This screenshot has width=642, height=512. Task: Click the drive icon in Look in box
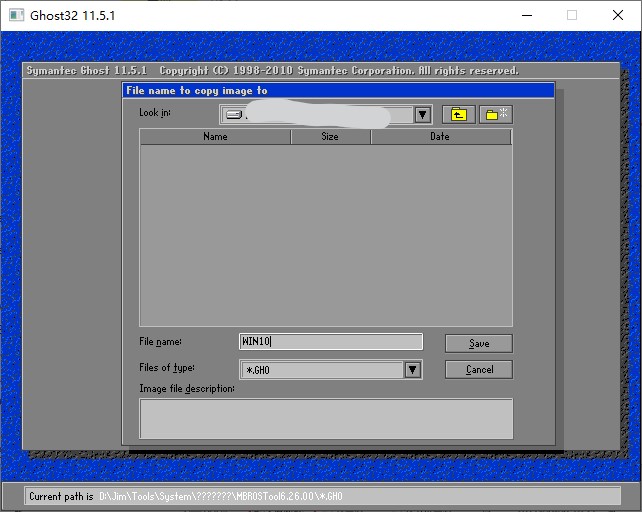pos(234,115)
